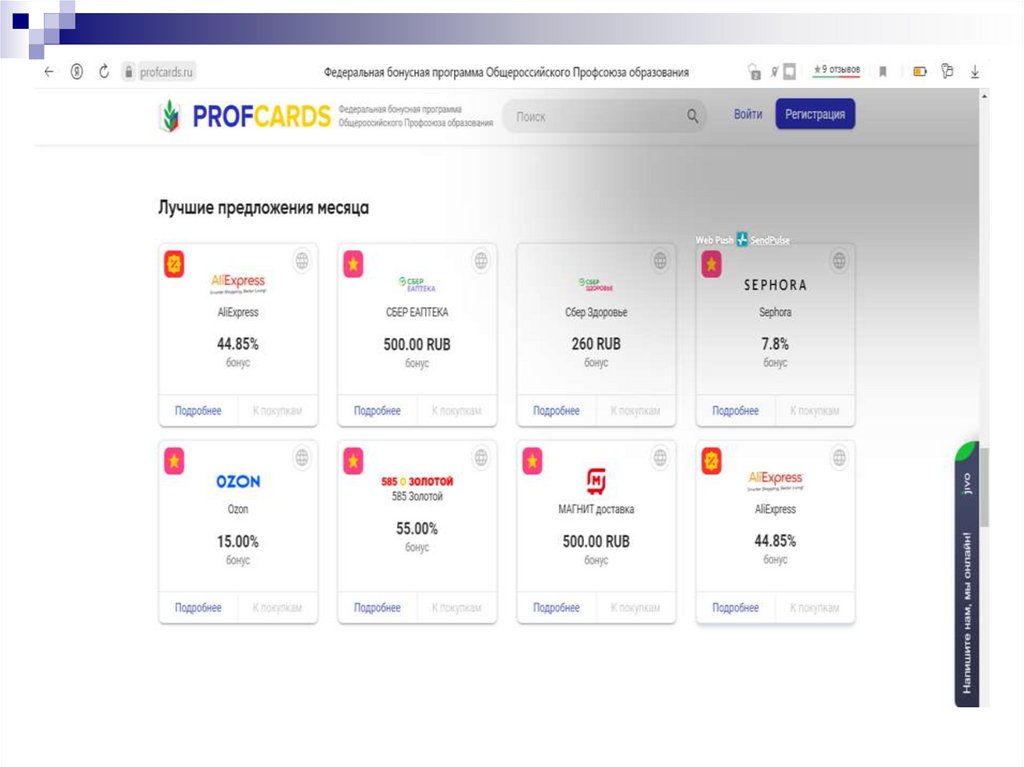The height and width of the screenshot is (767, 1024).
Task: Click the Войти login link
Action: tap(748, 114)
